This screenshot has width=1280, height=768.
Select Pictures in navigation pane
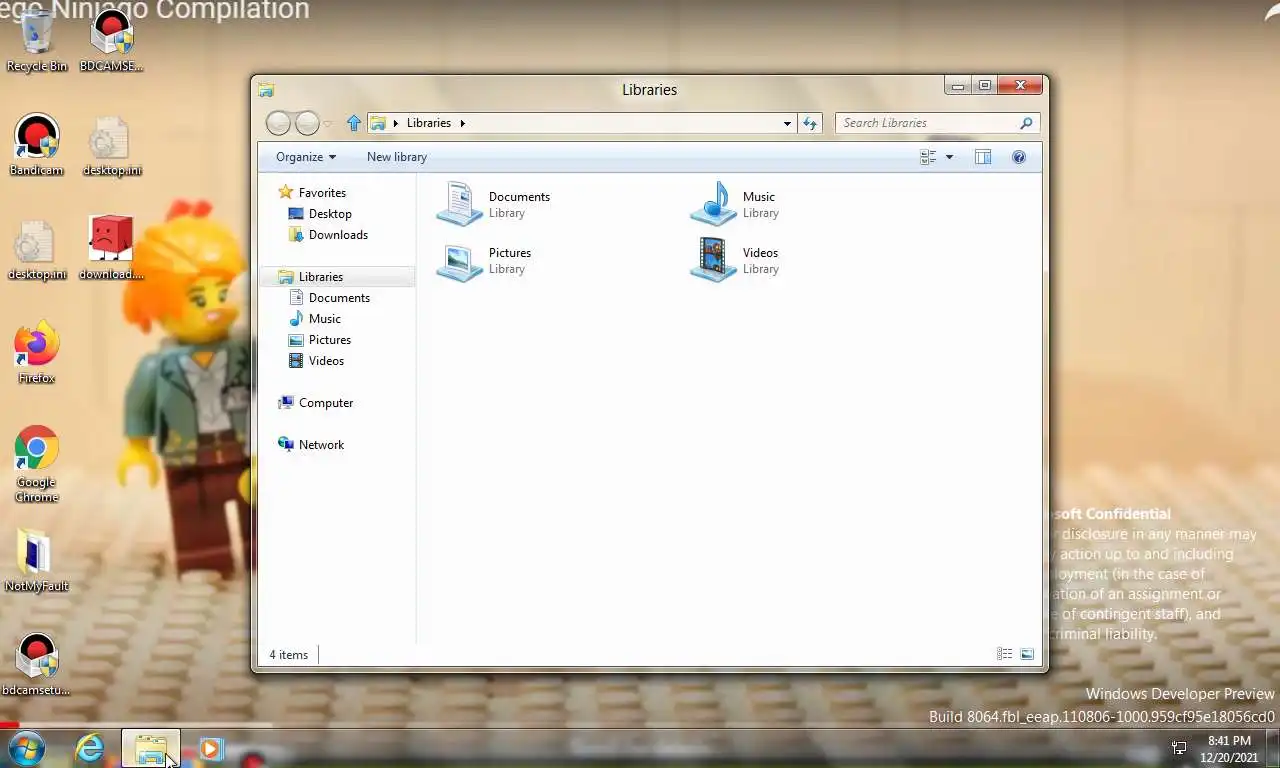(330, 340)
